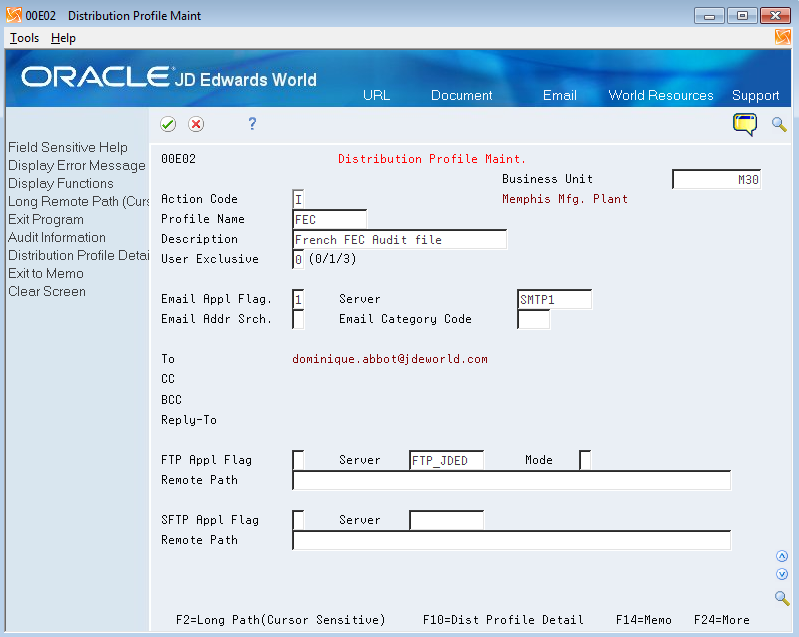Open help with the blue question mark
The height and width of the screenshot is (637, 799).
252,124
